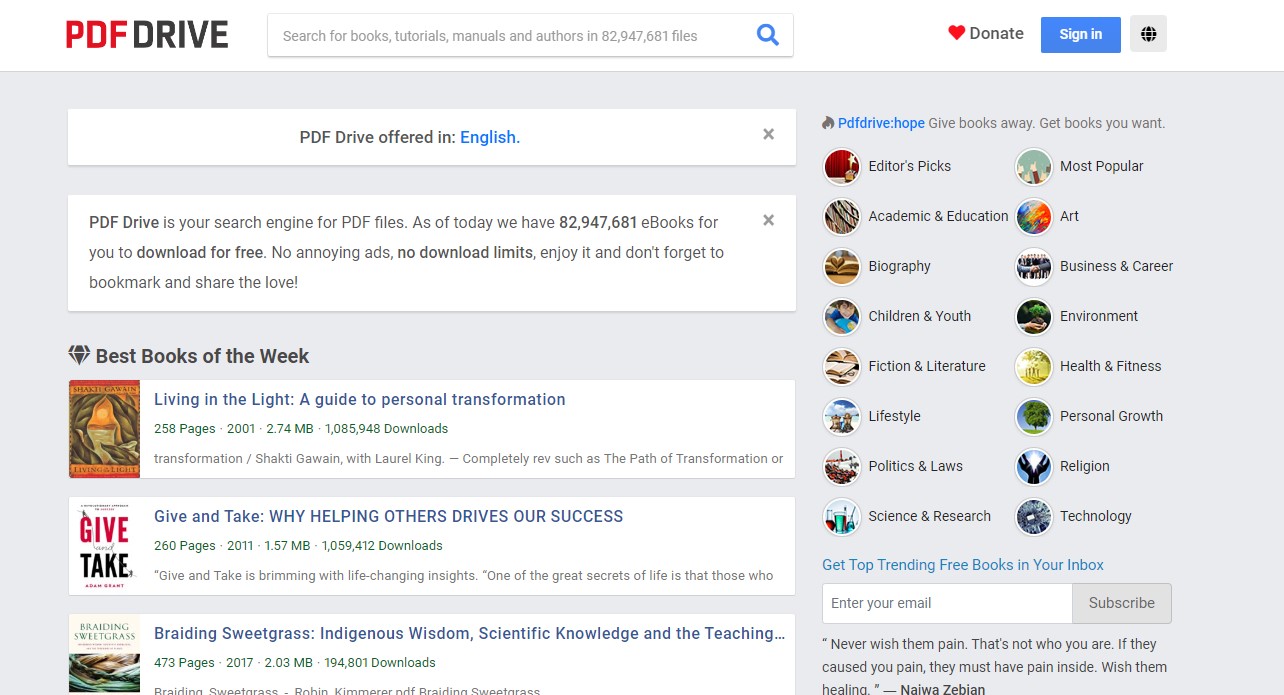Open the Biography category

(x=898, y=266)
